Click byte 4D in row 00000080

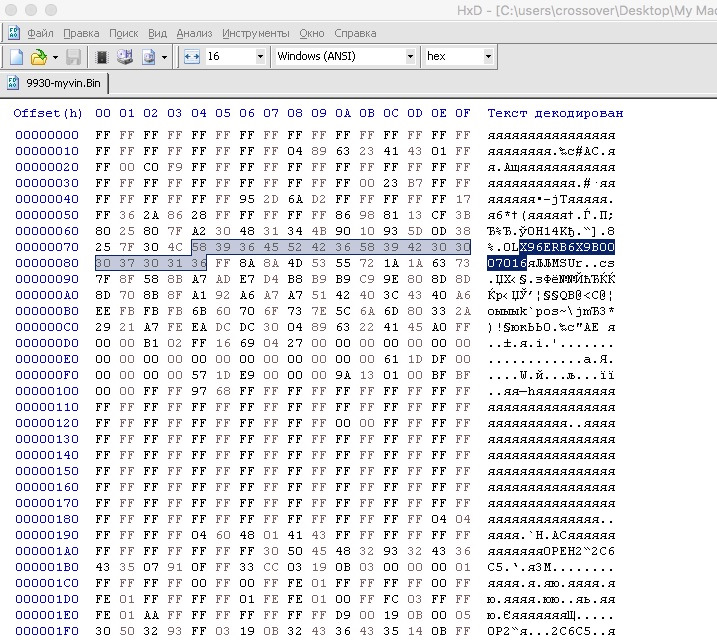[295, 263]
